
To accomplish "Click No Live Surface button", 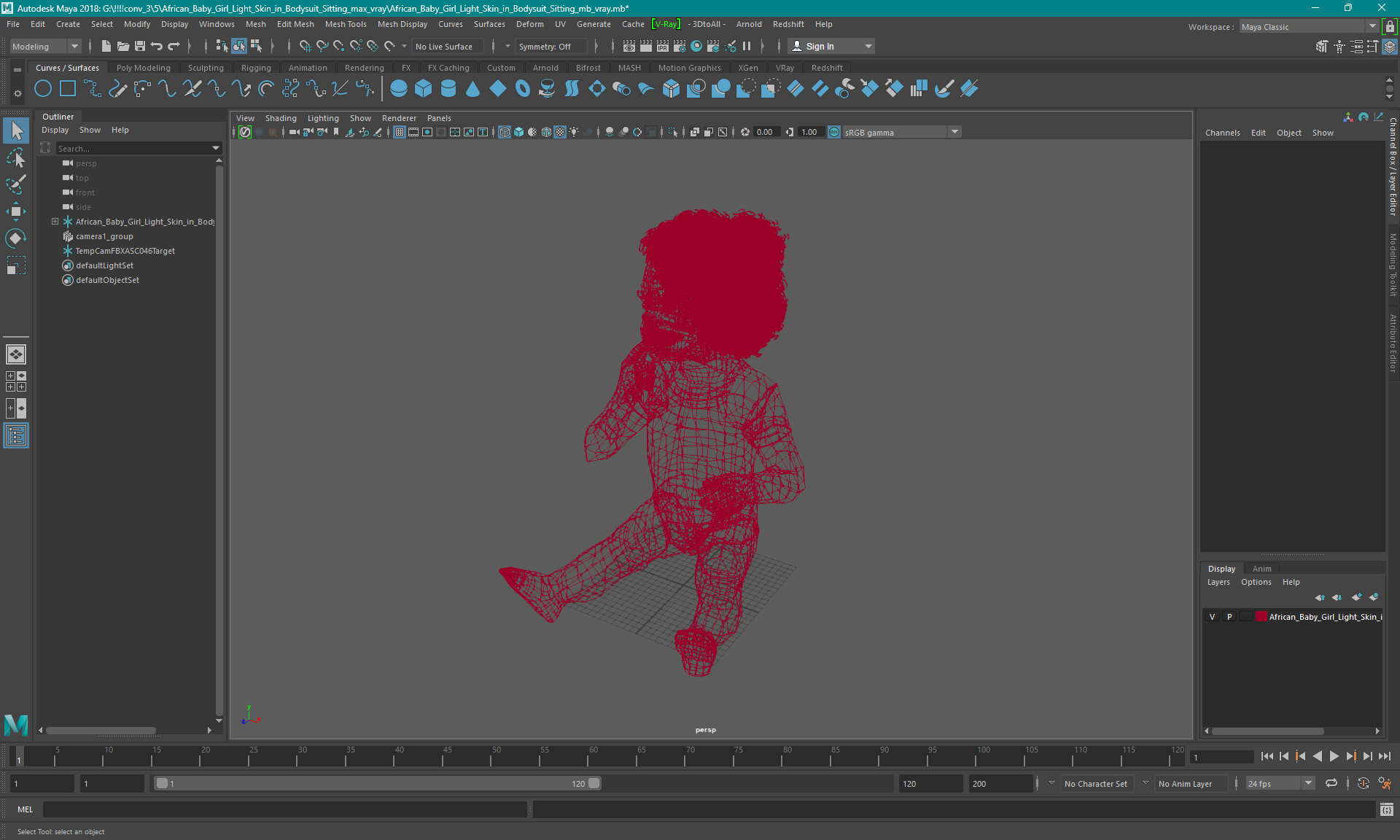I will point(447,46).
